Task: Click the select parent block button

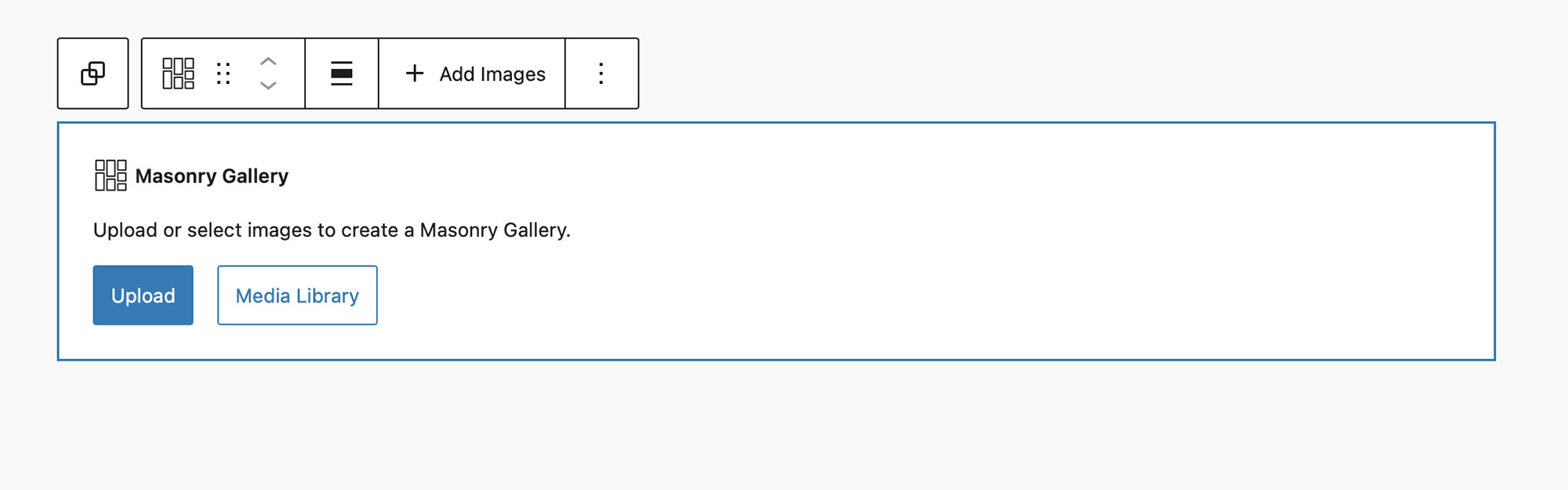Action: 93,74
